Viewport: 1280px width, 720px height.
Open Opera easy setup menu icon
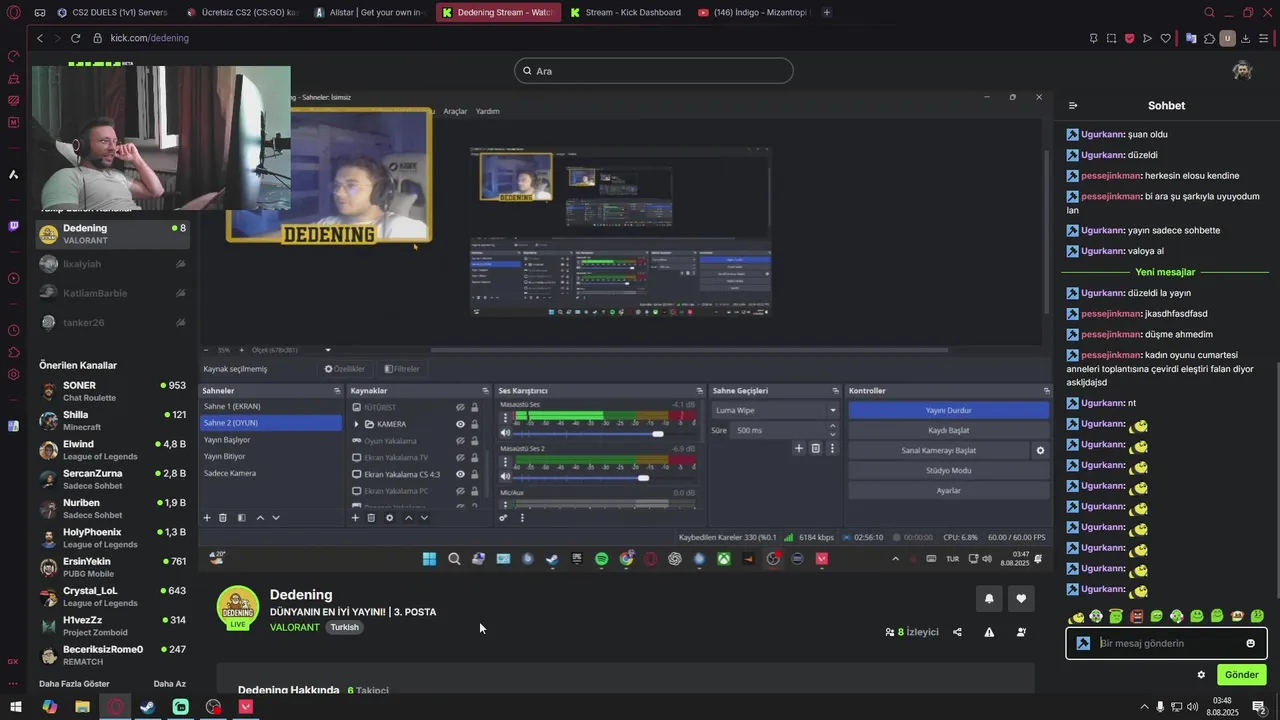tap(1264, 38)
